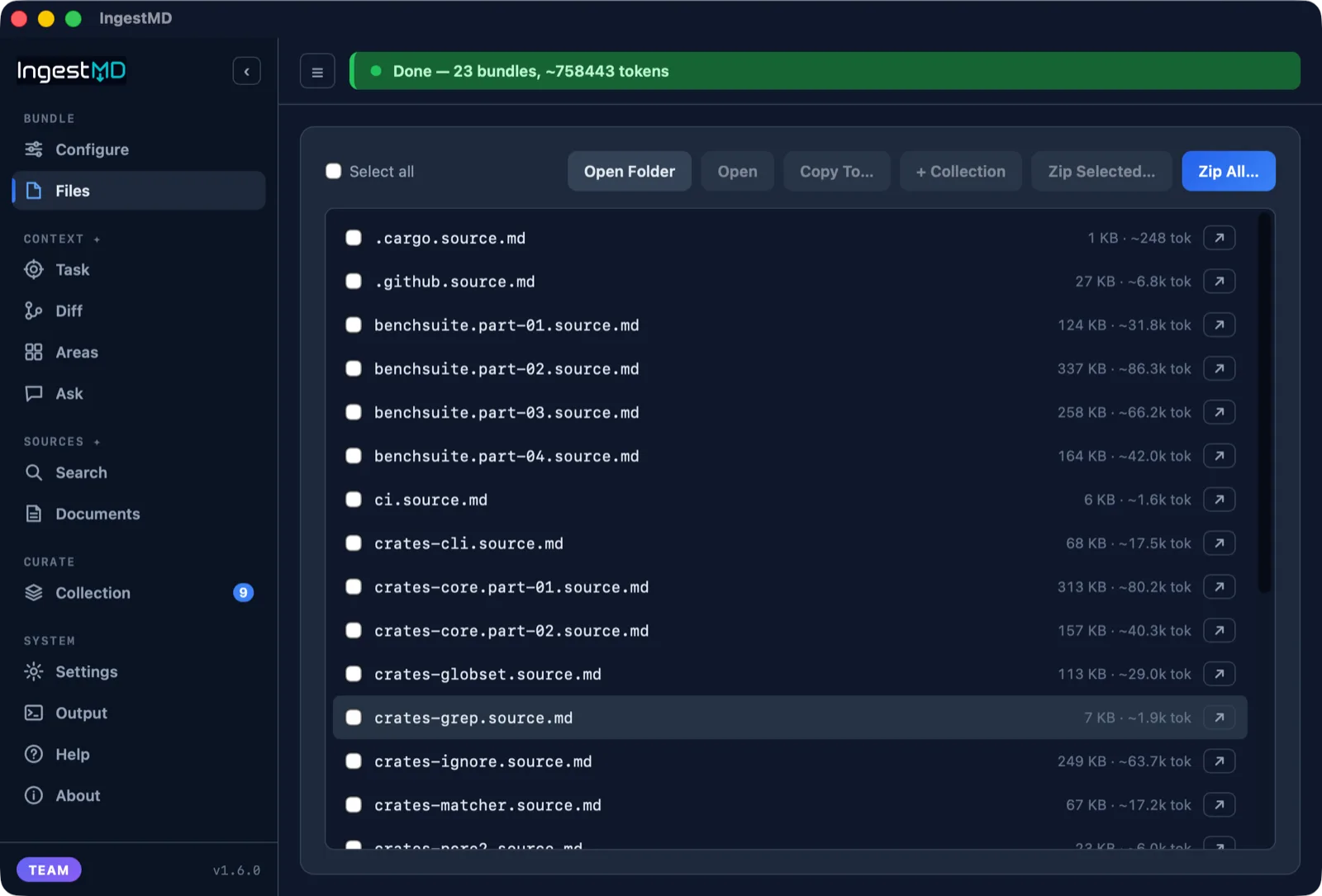The image size is (1322, 896).
Task: Click the Zip Selected... button
Action: pyautogui.click(x=1101, y=171)
